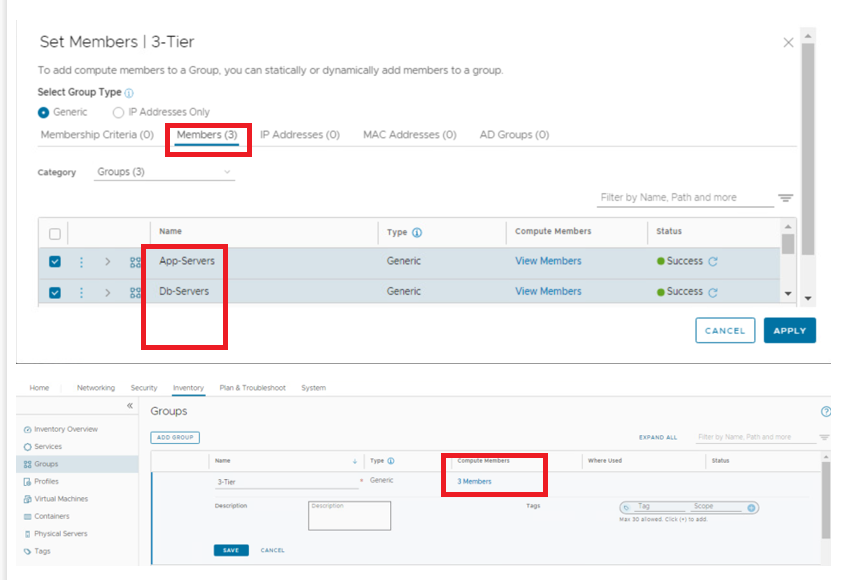Open the Category Groups (3) dropdown

click(164, 172)
